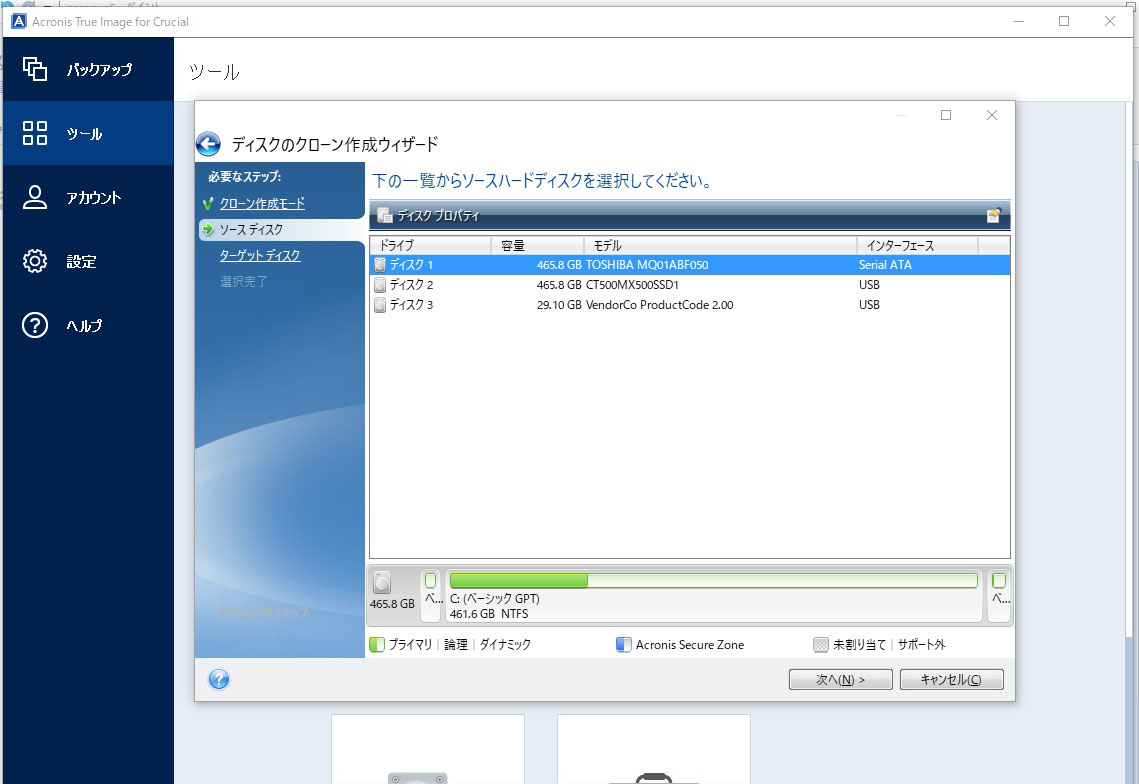Open the 設定 gear icon
1139x784 pixels.
[x=35, y=261]
